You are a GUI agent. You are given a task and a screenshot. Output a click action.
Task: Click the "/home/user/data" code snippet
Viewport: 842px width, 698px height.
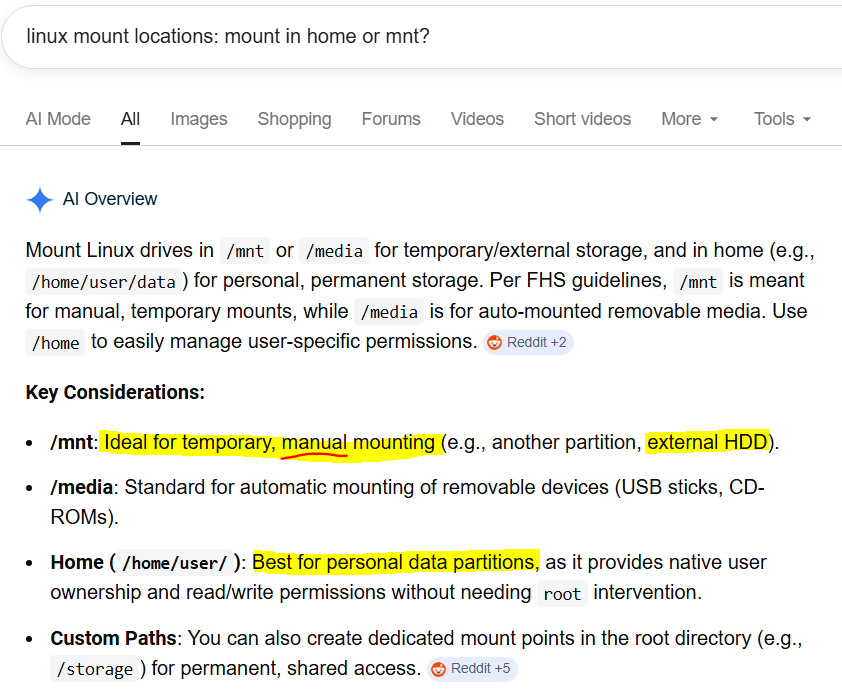(104, 282)
